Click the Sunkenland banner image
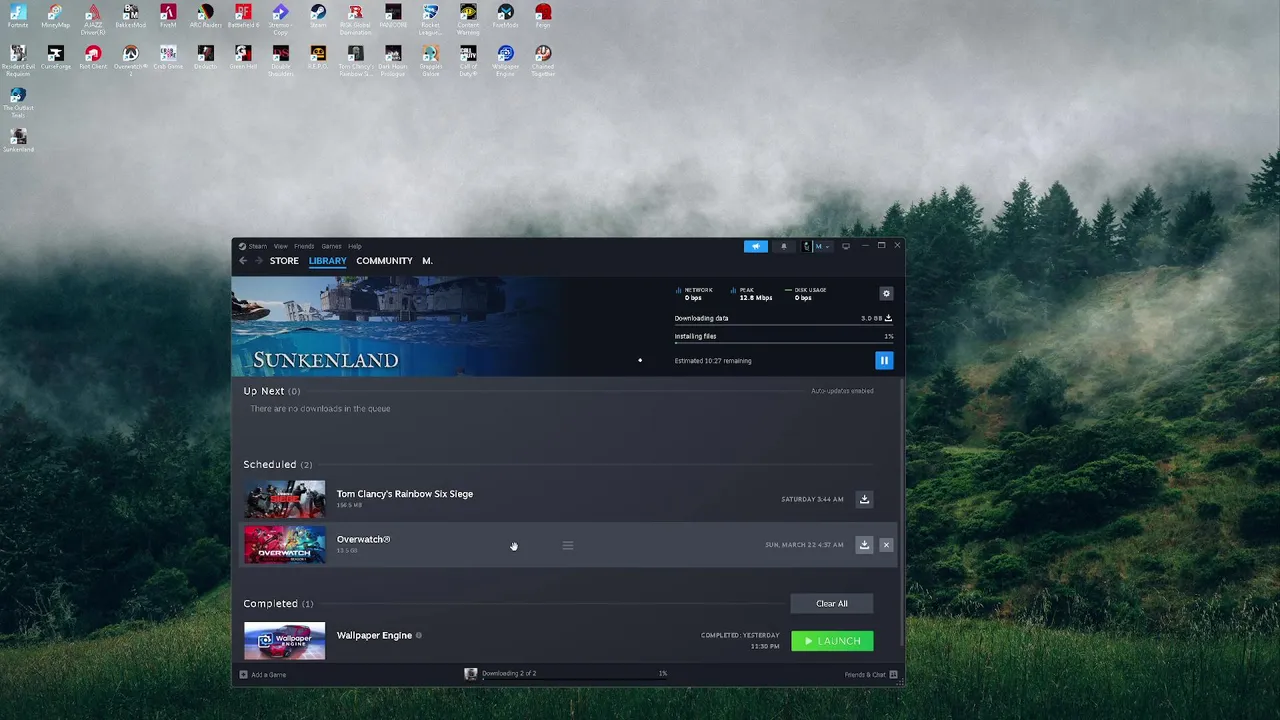Image resolution: width=1280 pixels, height=720 pixels. pyautogui.click(x=394, y=326)
